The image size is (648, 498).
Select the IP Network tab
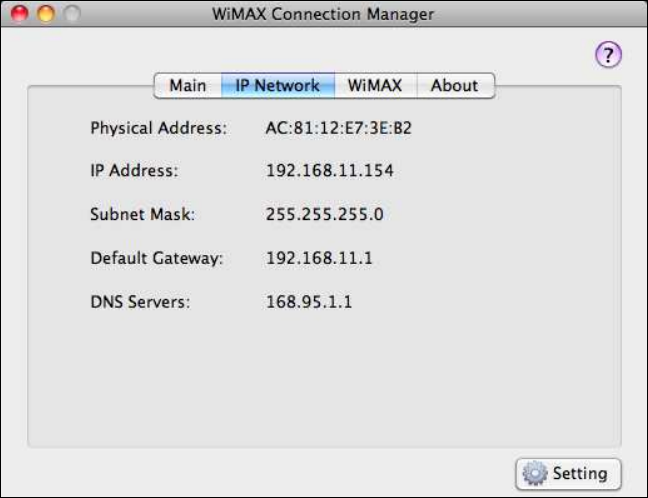(x=277, y=85)
